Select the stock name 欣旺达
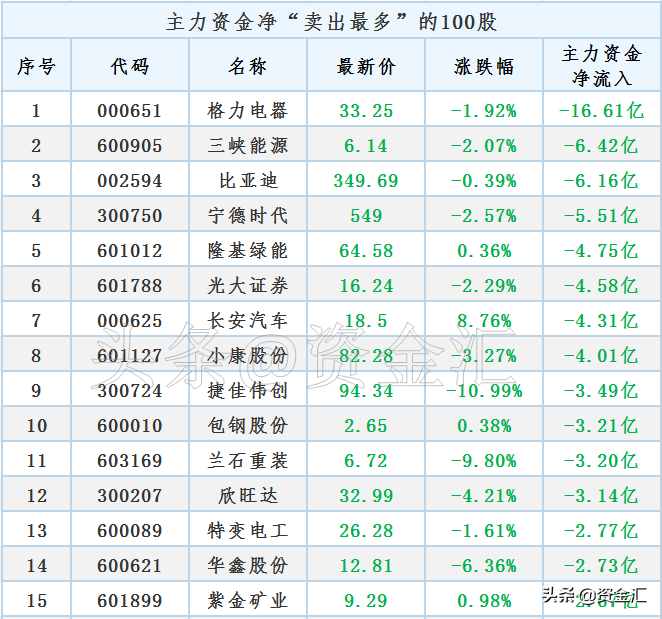The image size is (662, 619). tap(248, 496)
